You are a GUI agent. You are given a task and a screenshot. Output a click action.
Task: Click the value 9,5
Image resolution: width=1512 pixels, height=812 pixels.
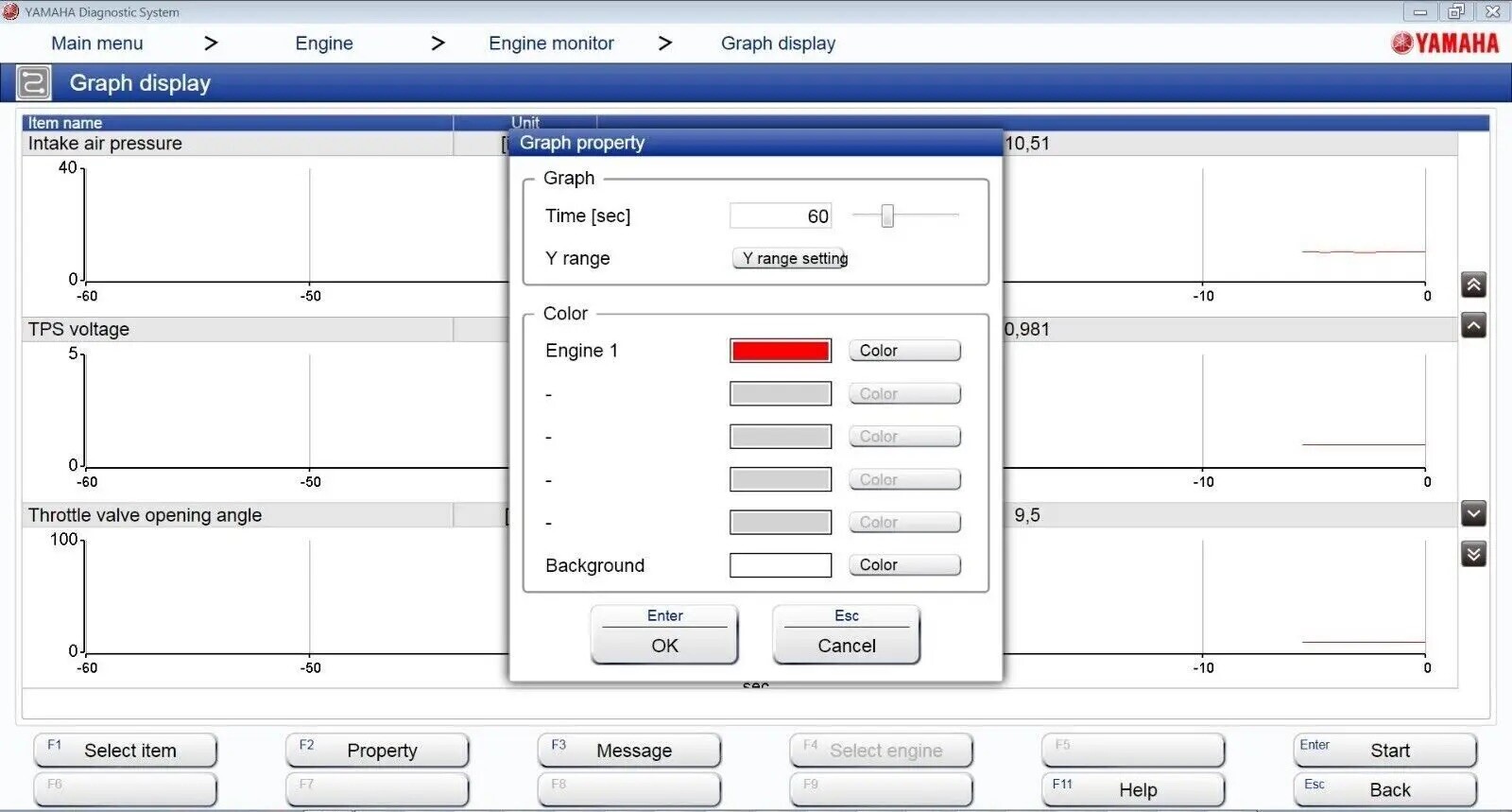click(1027, 515)
